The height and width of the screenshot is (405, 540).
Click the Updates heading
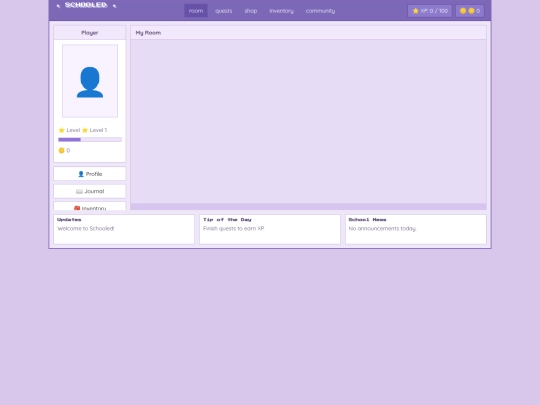69,219
